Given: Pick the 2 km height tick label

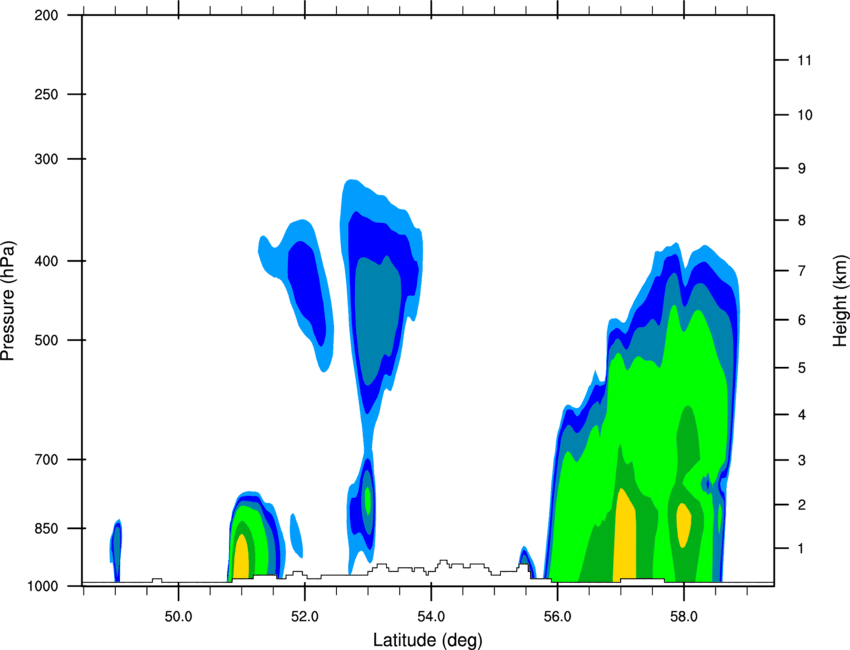Looking at the screenshot, I should [802, 505].
